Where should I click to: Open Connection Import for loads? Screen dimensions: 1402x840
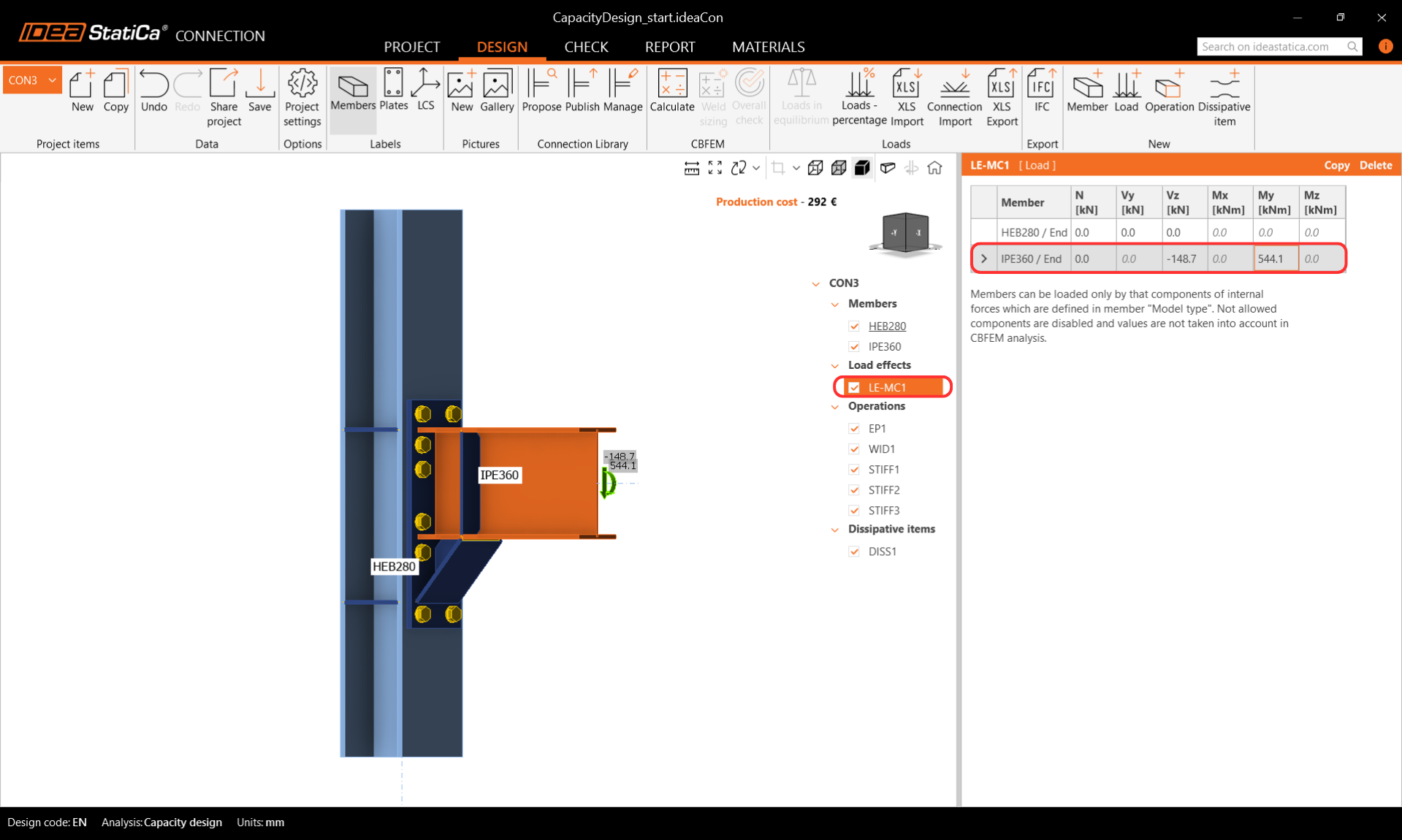(x=954, y=99)
